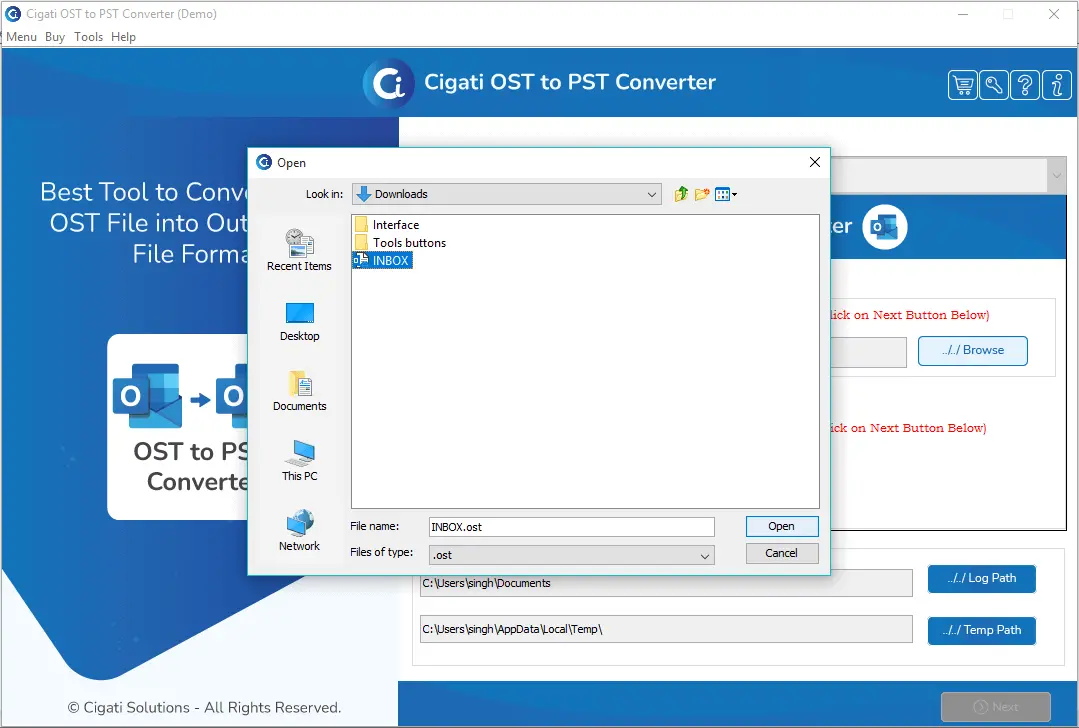Image resolution: width=1079 pixels, height=728 pixels.
Task: Create a new folder icon
Action: pyautogui.click(x=702, y=195)
